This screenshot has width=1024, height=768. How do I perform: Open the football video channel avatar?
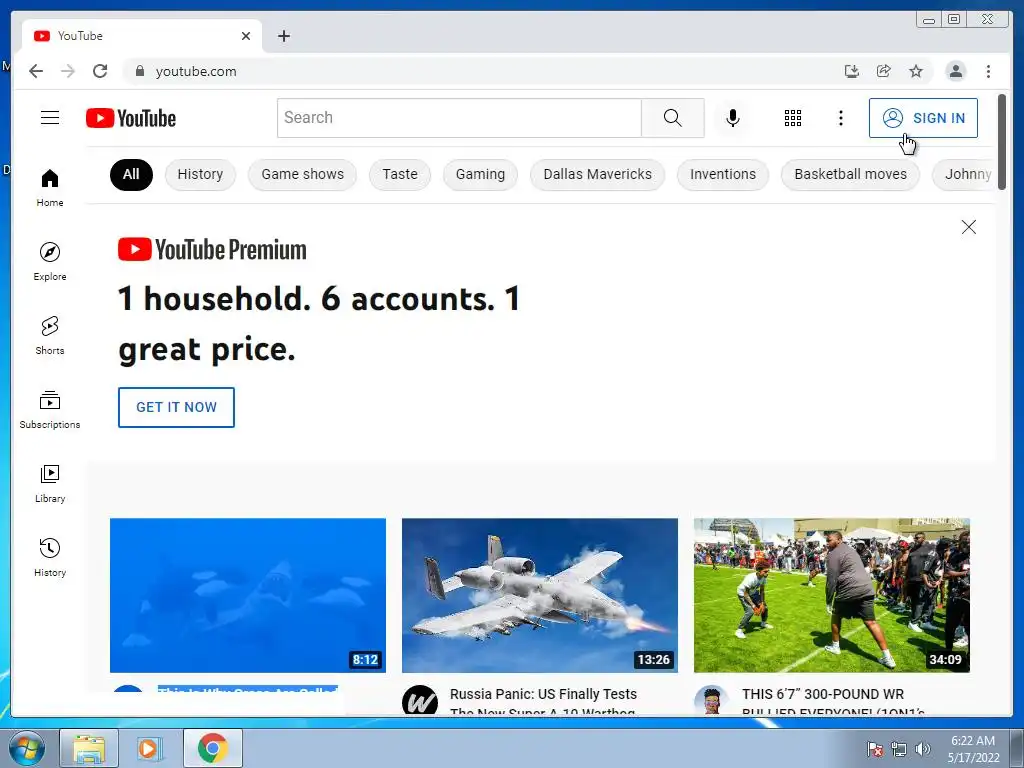tap(711, 701)
